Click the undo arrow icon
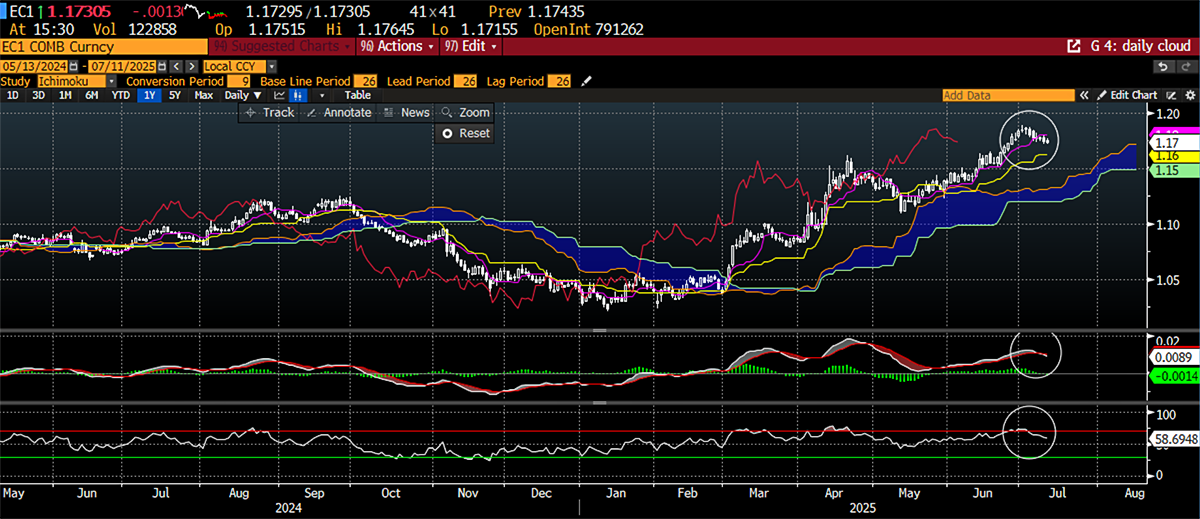Screen dimensions: 1200x519 tap(1163, 66)
